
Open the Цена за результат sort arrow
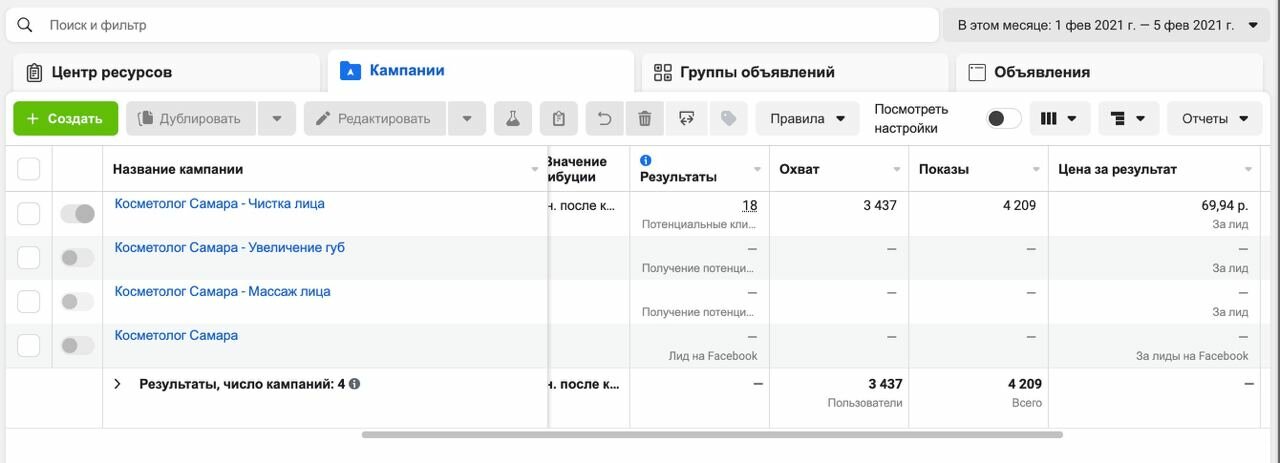(x=1248, y=170)
